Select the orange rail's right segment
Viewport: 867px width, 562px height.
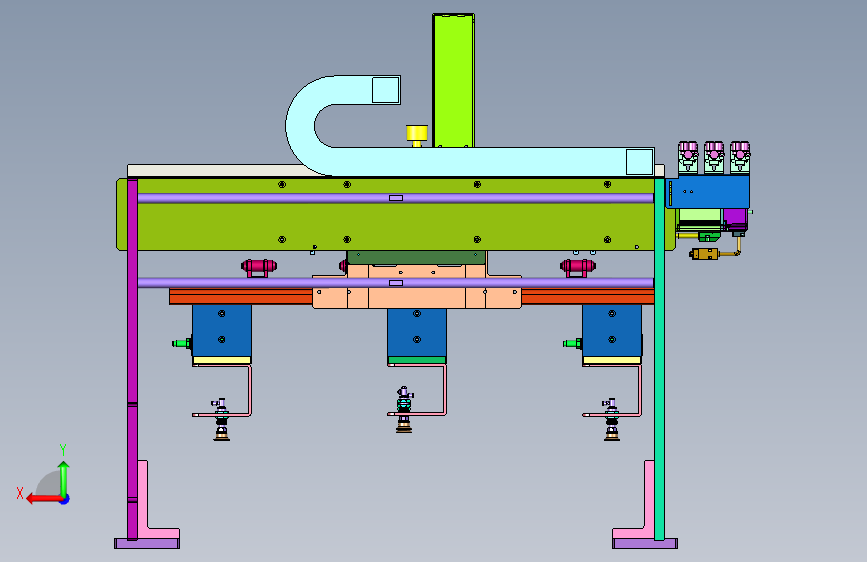pos(588,296)
